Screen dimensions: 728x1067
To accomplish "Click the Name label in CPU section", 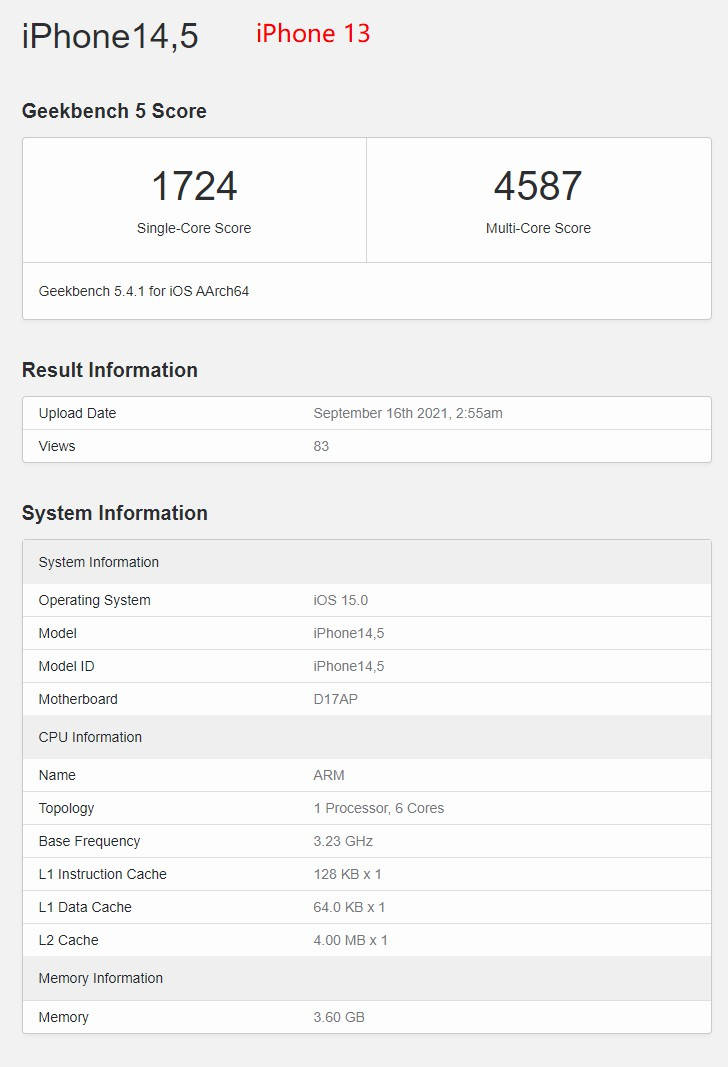I will click(x=57, y=775).
